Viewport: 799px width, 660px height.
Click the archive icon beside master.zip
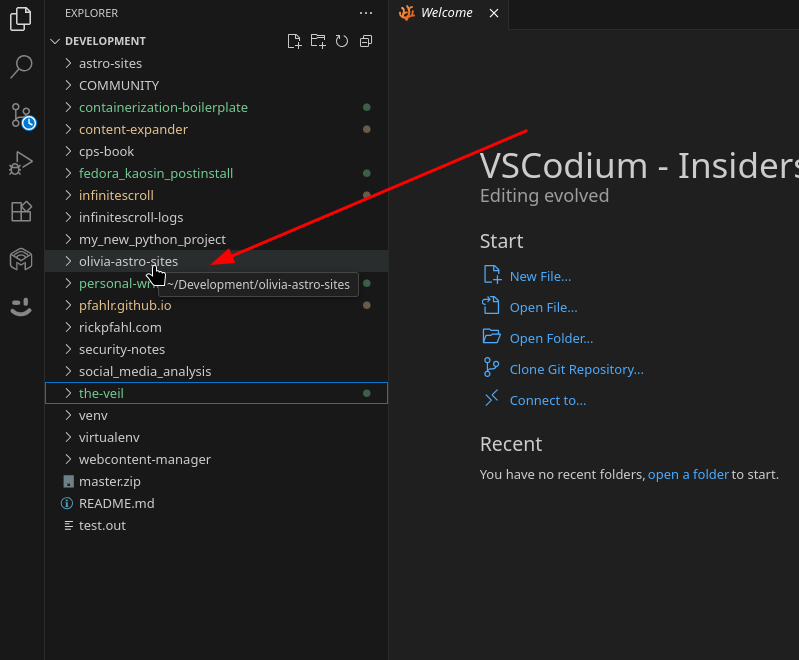point(68,482)
